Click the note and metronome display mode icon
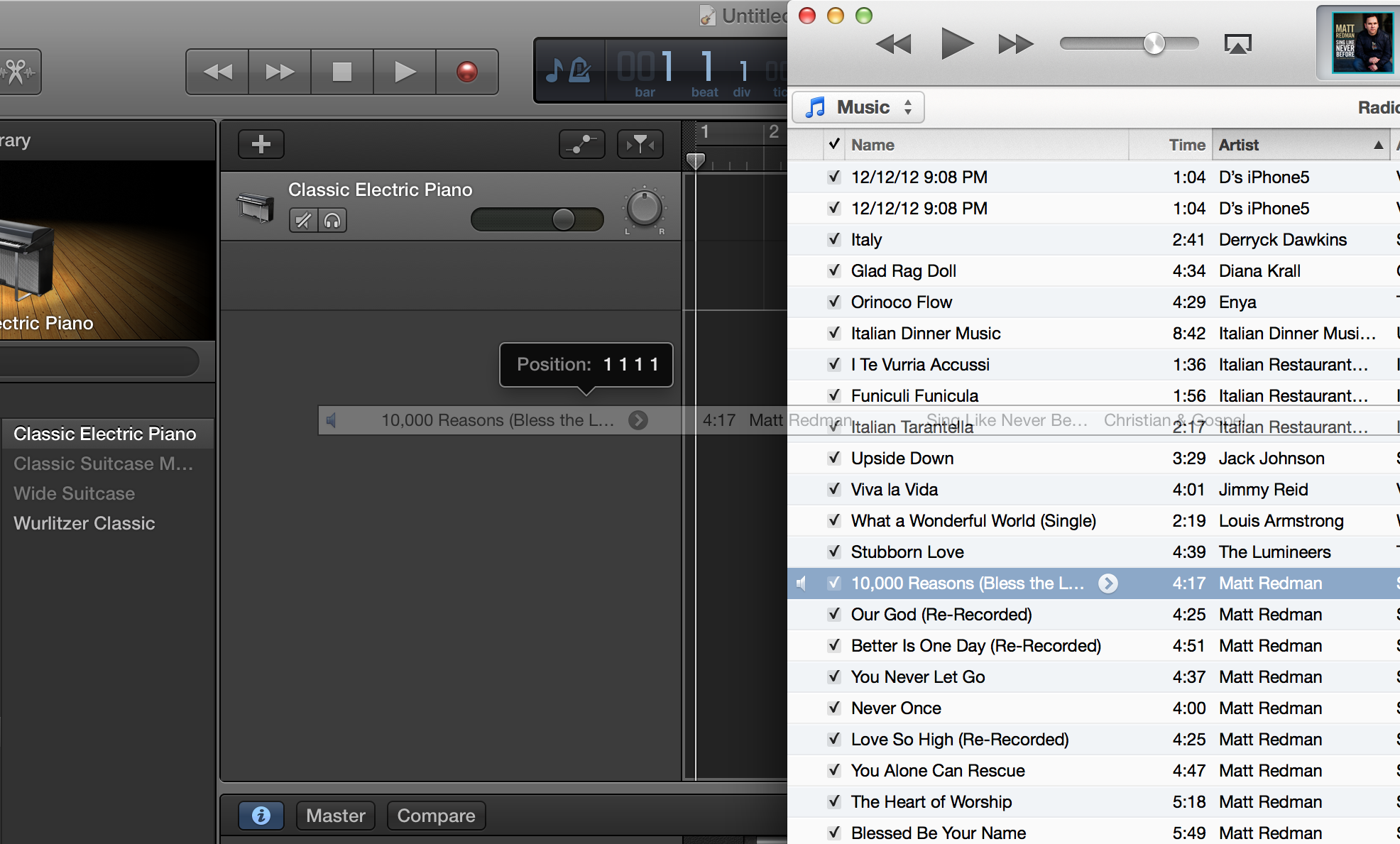The width and height of the screenshot is (1400, 844). tap(569, 70)
